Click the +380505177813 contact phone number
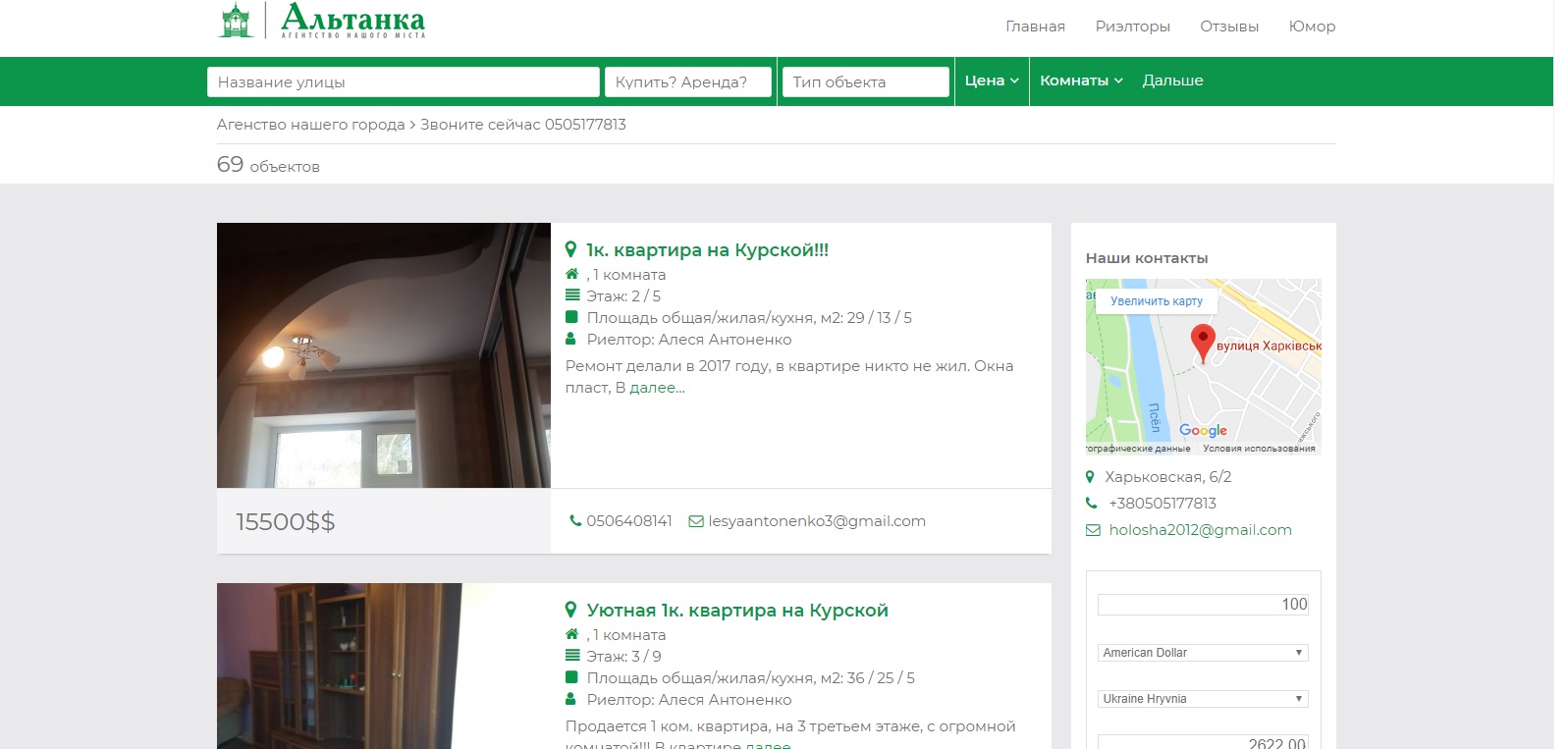Image resolution: width=1568 pixels, height=749 pixels. click(1162, 504)
